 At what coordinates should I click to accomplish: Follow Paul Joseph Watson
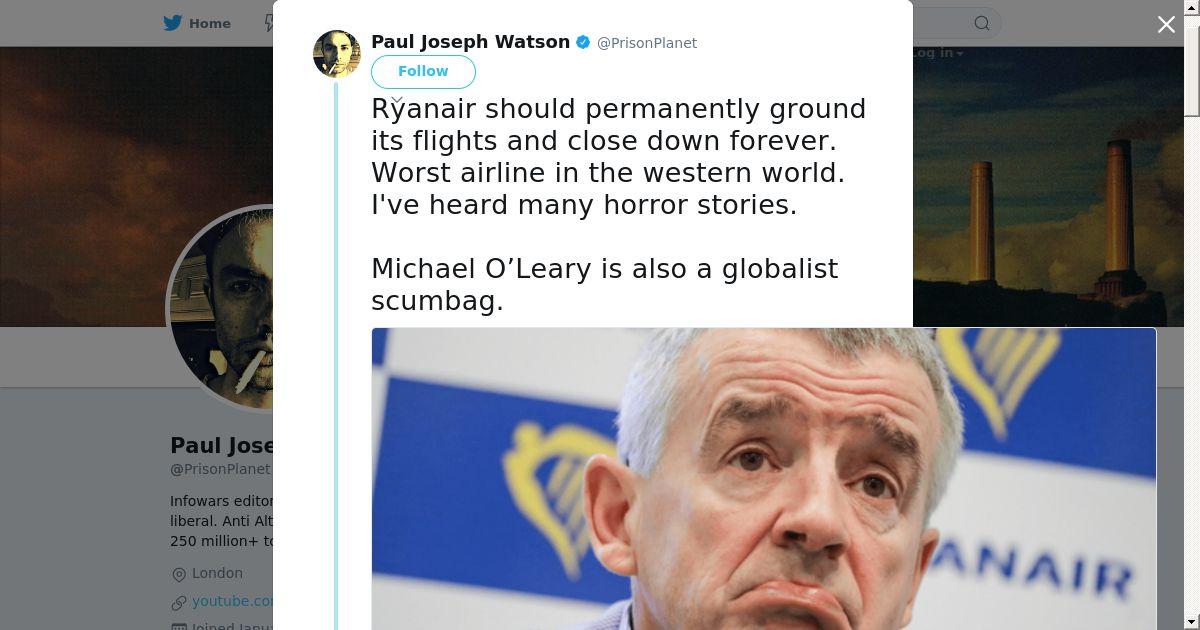click(x=423, y=71)
